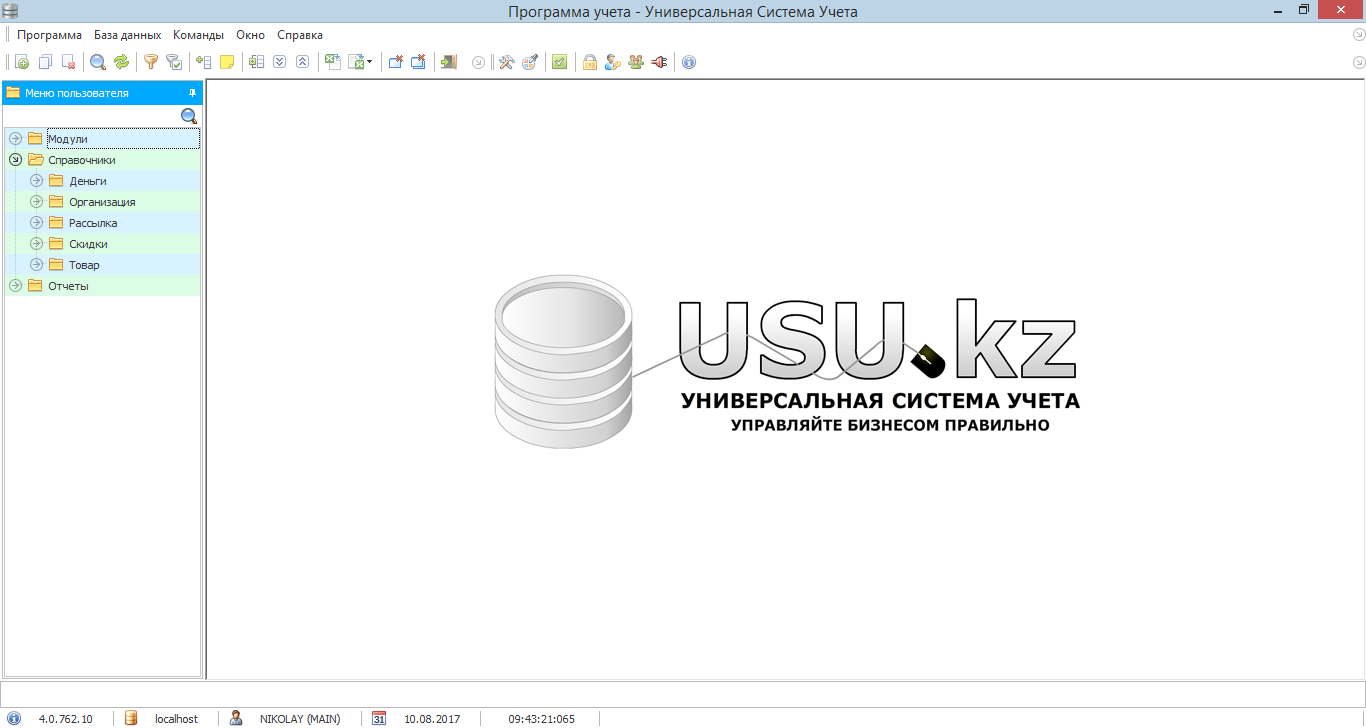Click the users group icon
Viewport: 1366px width, 728px height.
tap(636, 62)
